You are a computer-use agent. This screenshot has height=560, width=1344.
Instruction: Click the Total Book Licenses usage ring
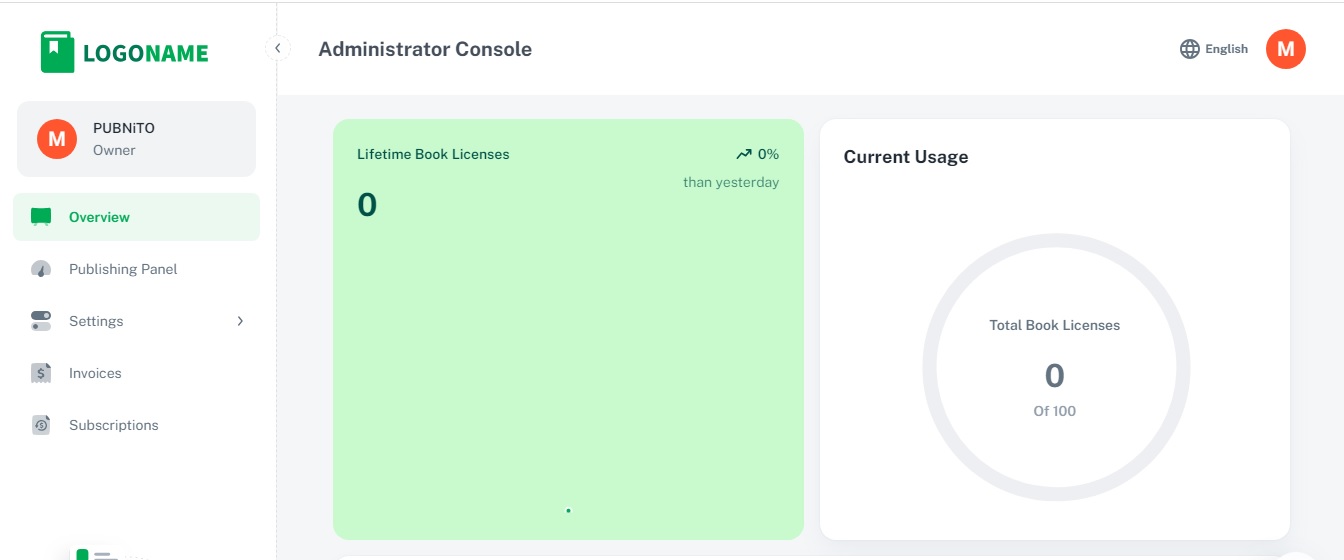(1055, 367)
